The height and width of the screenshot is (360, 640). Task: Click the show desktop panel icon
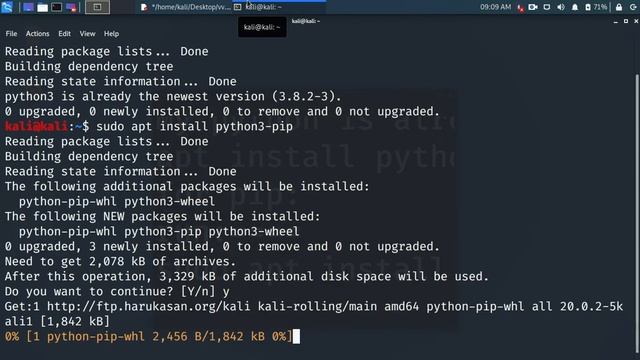pos(28,7)
